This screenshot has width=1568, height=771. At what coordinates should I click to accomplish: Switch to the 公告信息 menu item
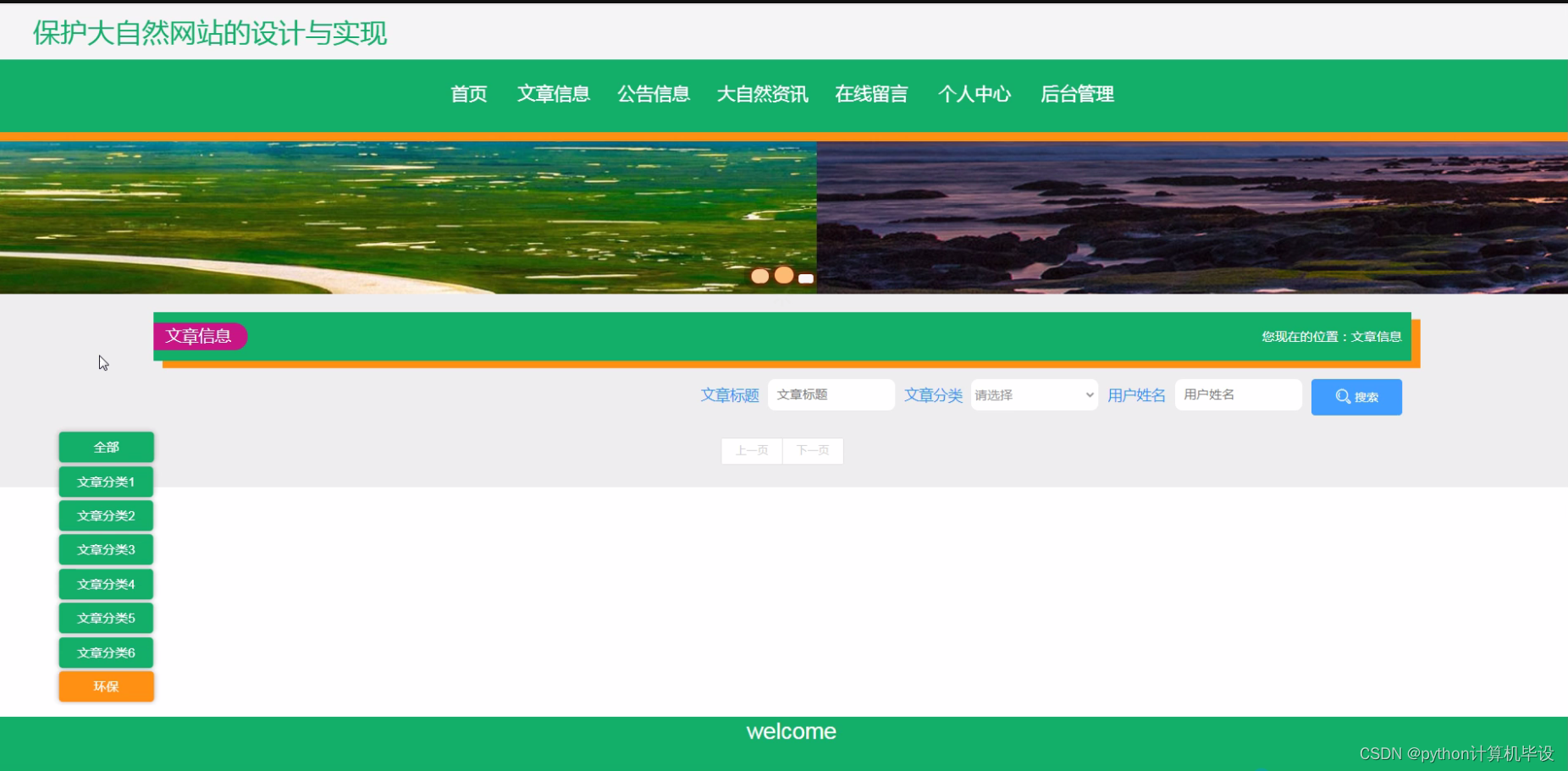(654, 95)
